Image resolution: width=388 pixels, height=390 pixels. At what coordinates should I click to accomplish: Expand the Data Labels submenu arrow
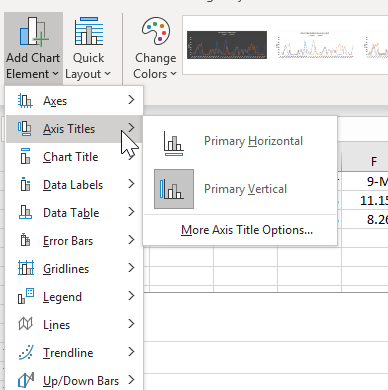pyautogui.click(x=131, y=184)
